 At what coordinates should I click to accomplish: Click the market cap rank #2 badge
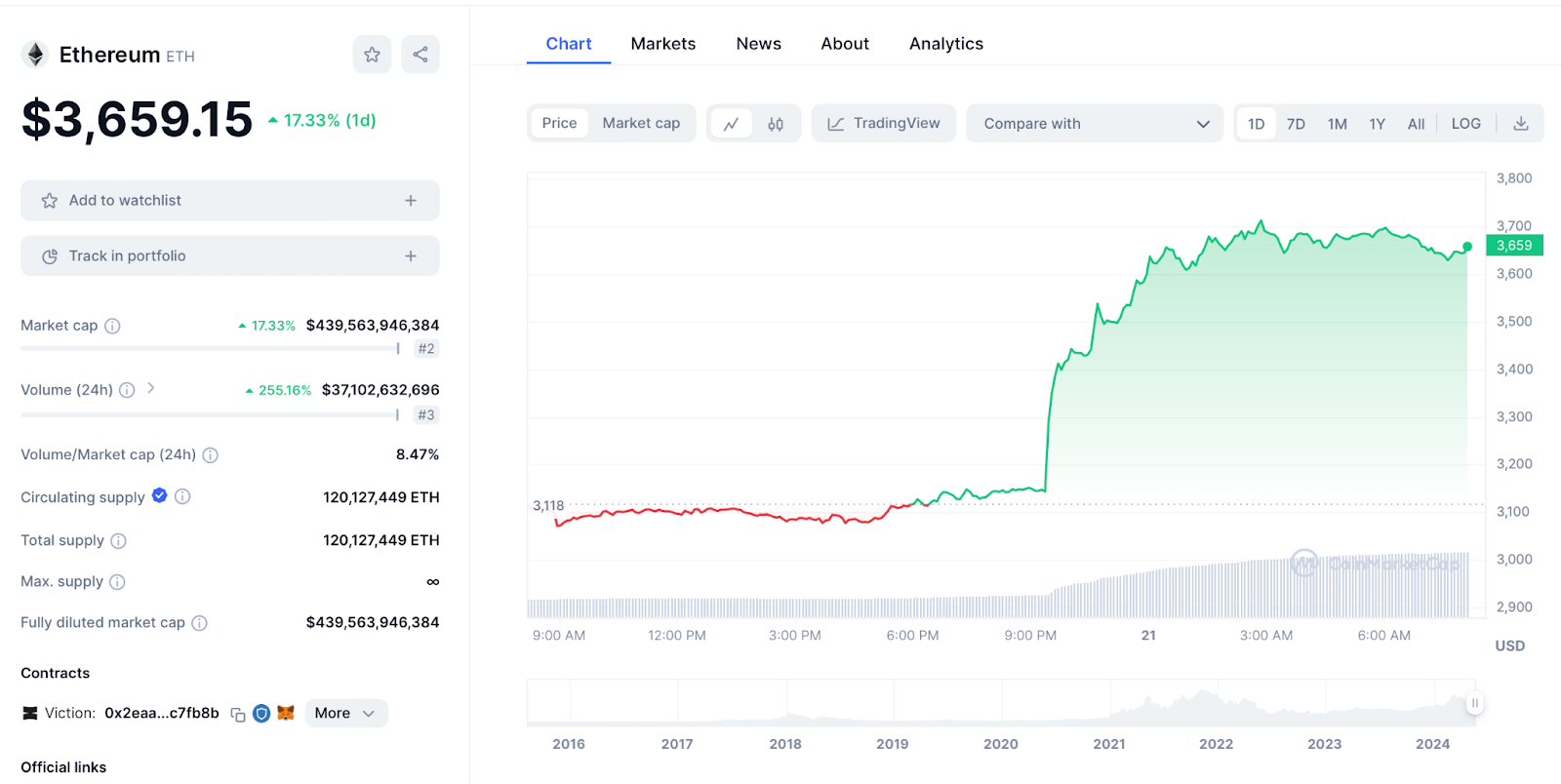pyautogui.click(x=426, y=349)
